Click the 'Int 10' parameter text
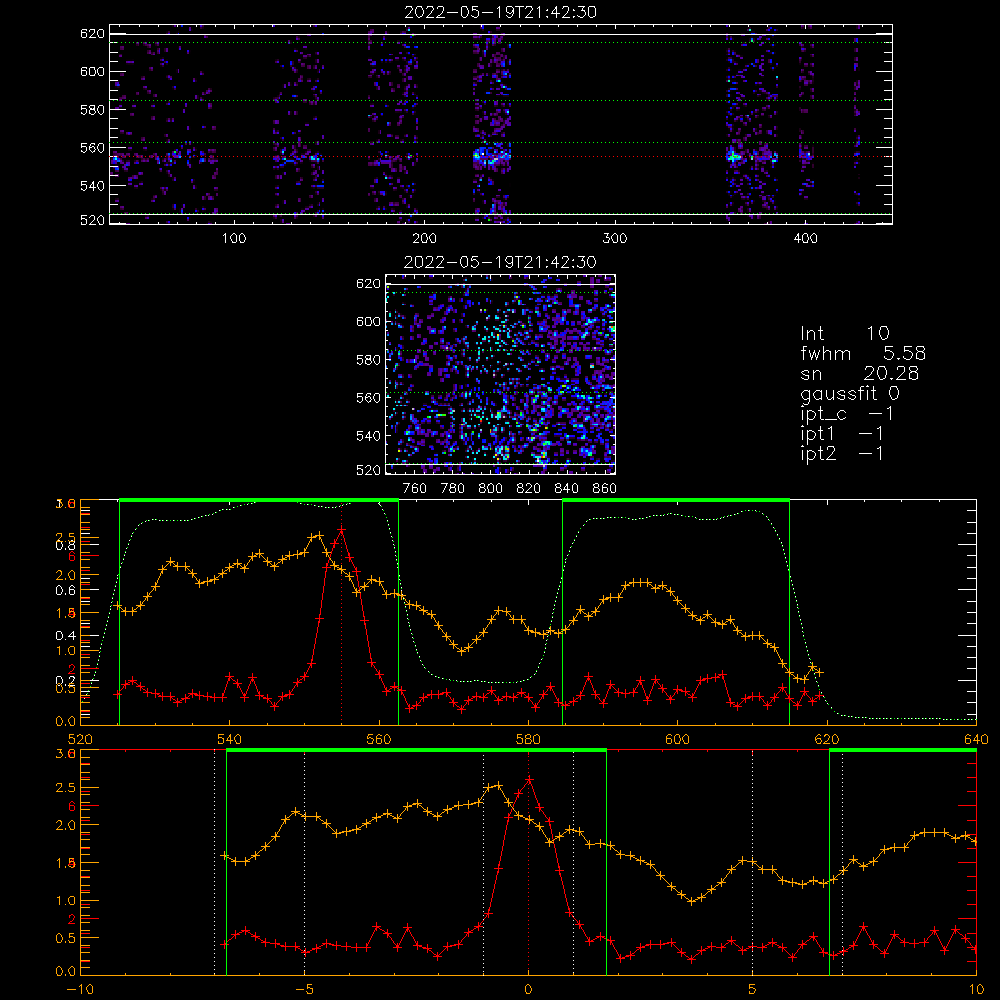The width and height of the screenshot is (1000, 1000). click(844, 333)
